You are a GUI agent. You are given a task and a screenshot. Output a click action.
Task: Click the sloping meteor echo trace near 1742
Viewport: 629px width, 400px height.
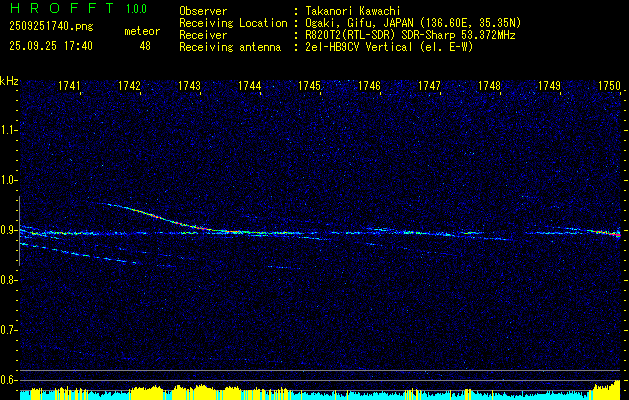[x=154, y=216]
